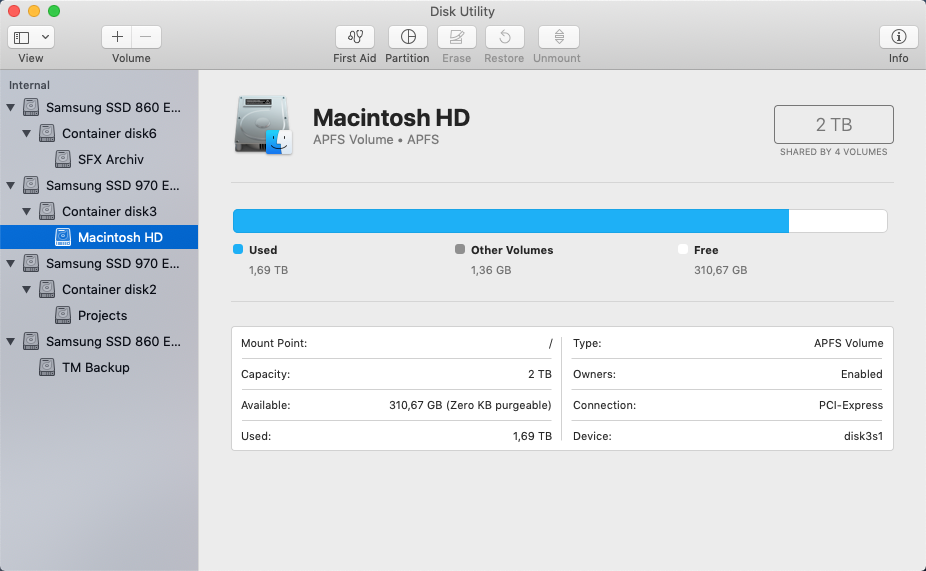The height and width of the screenshot is (571, 926).
Task: Click the Projects drive icon
Action: click(63, 315)
